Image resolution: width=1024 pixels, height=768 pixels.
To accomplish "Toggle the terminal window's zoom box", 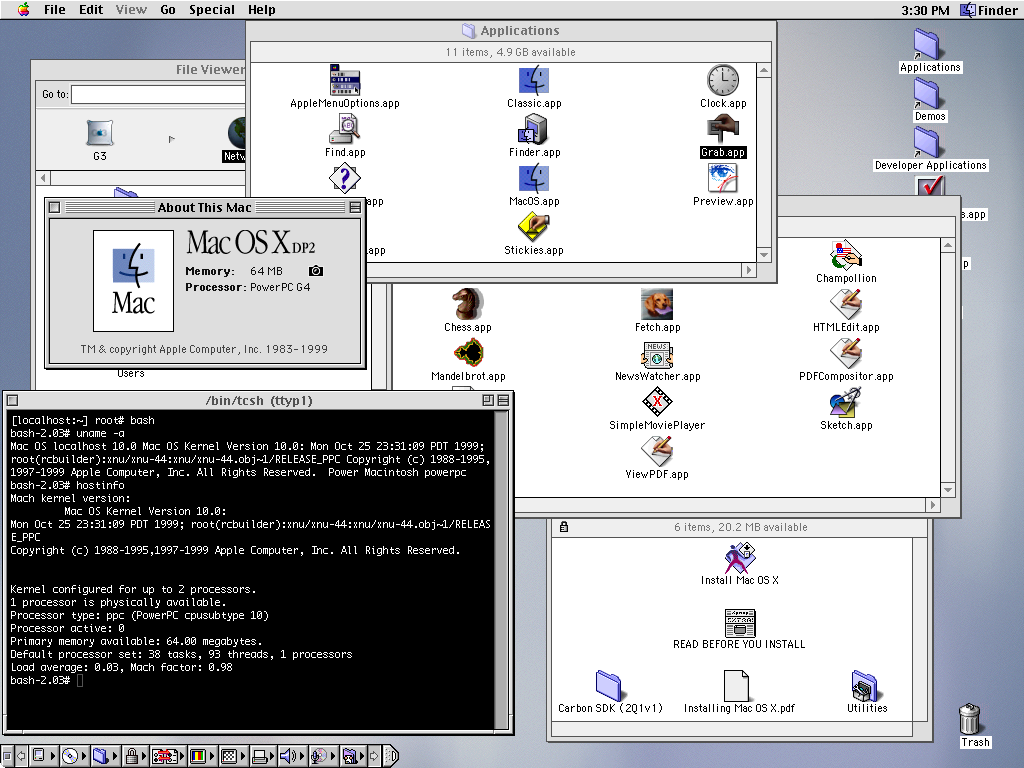I will (488, 400).
